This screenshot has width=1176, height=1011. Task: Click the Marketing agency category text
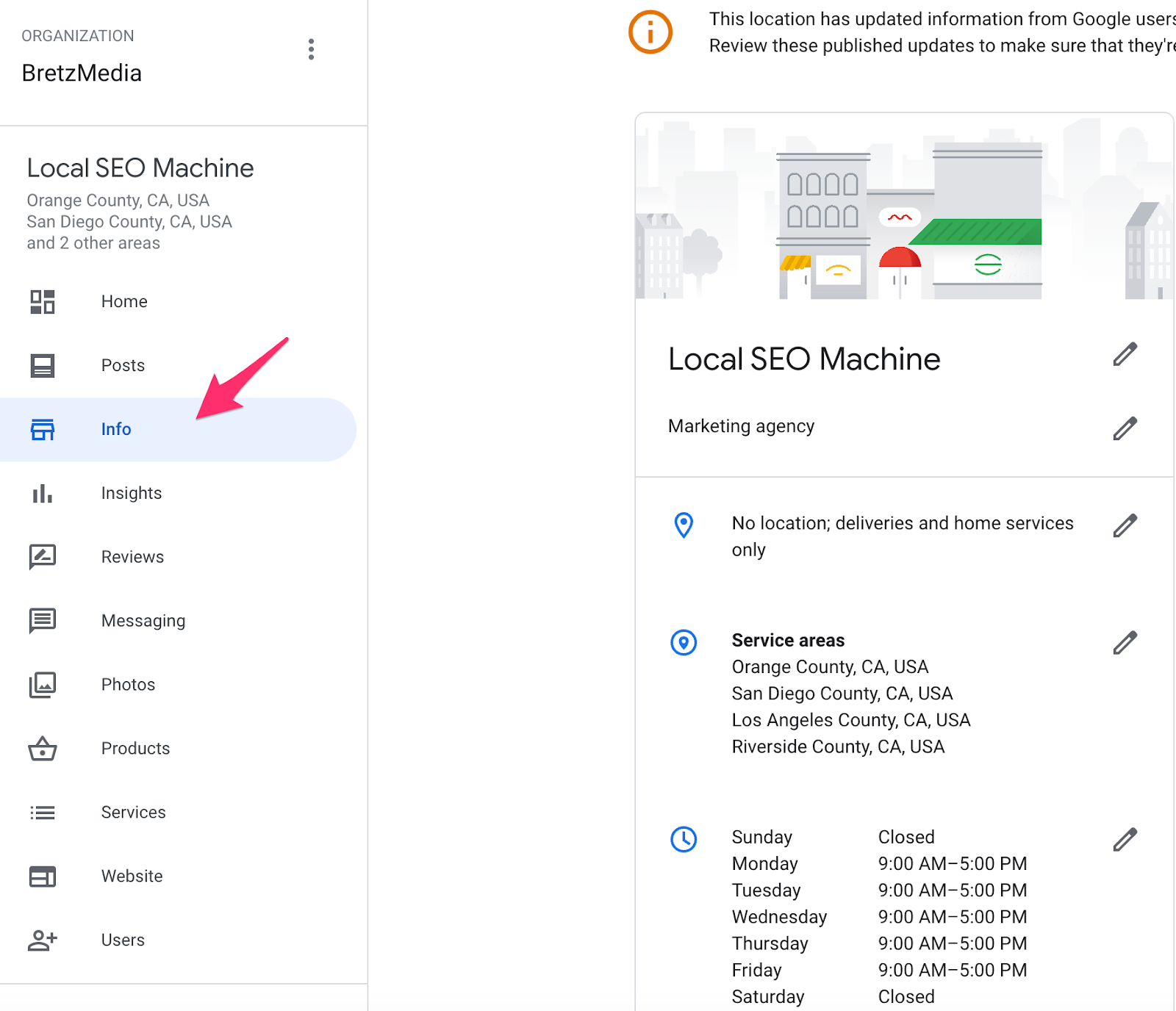[741, 427]
